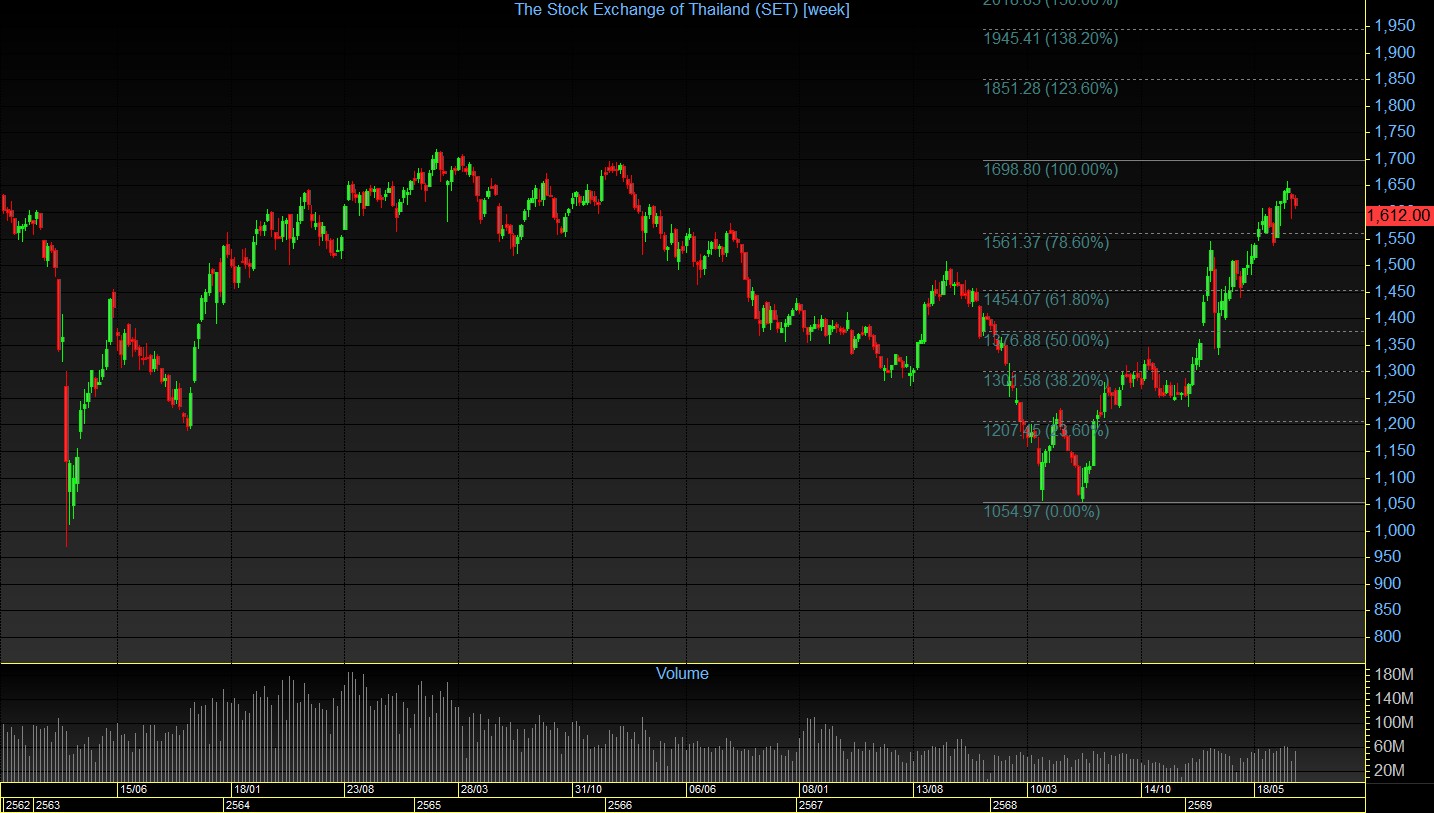Select the Fibonacci label '1454.07 (61.80%)'
The width and height of the screenshot is (1434, 813).
[1046, 299]
